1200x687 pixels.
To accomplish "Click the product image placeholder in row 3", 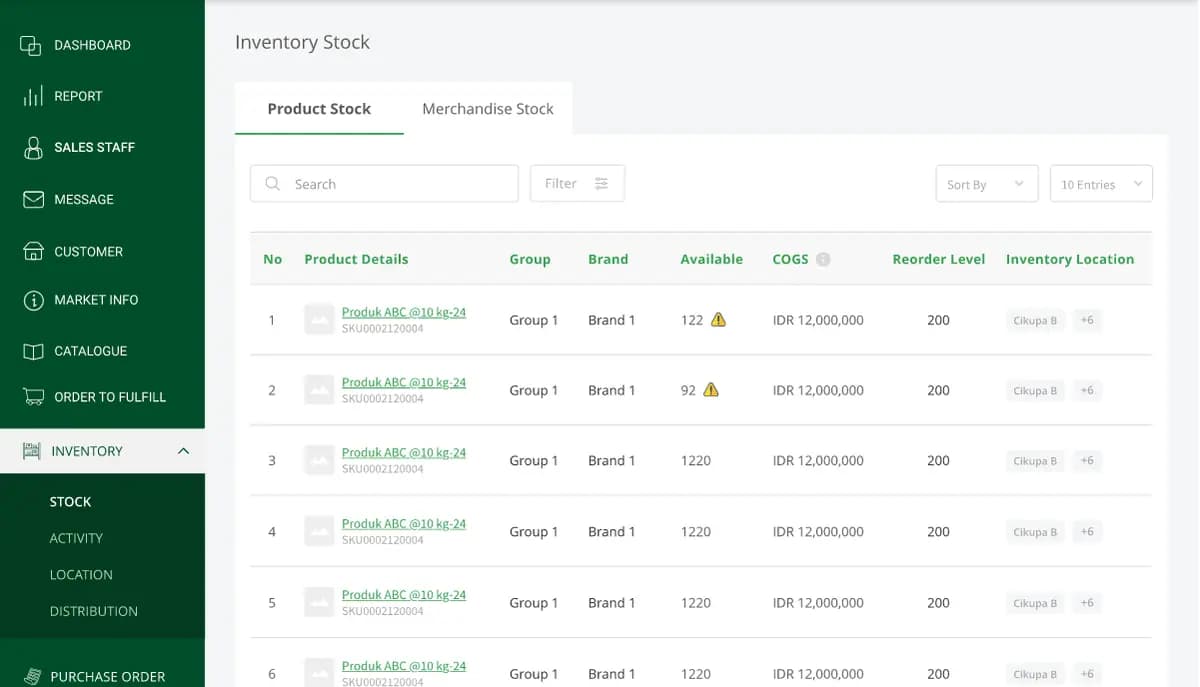I will pyautogui.click(x=319, y=460).
